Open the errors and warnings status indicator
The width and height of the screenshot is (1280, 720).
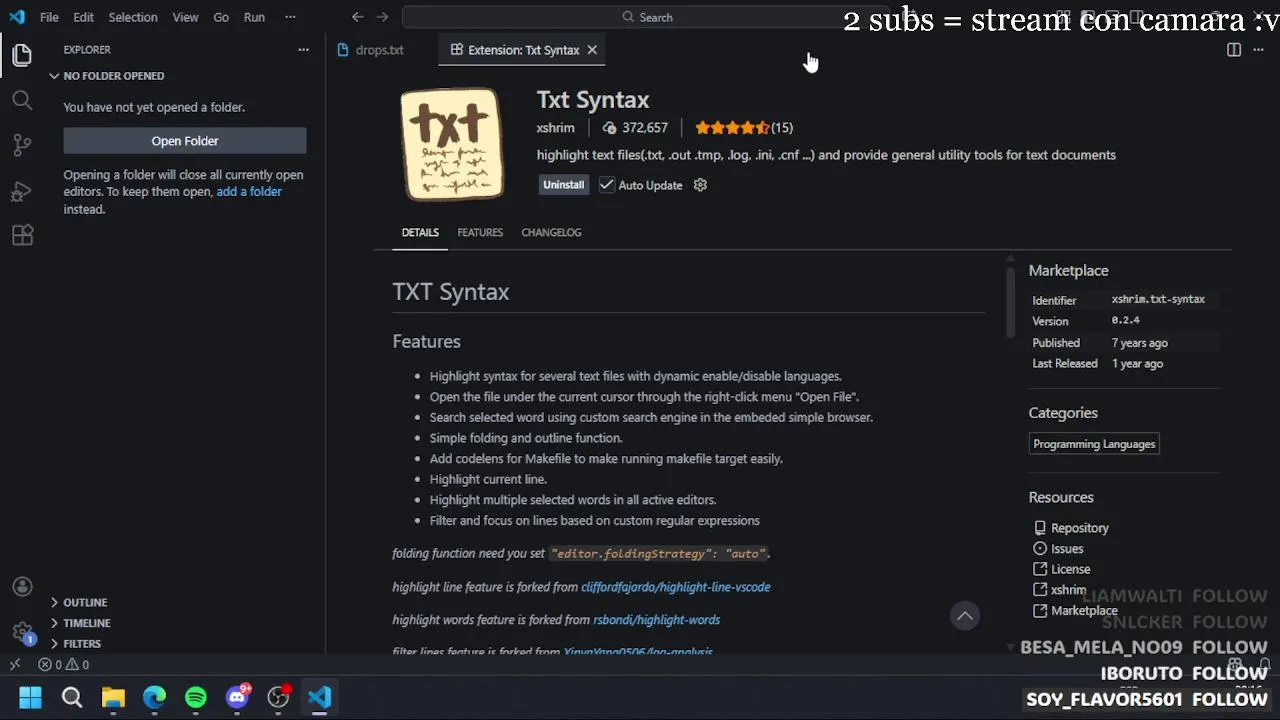click(x=64, y=664)
